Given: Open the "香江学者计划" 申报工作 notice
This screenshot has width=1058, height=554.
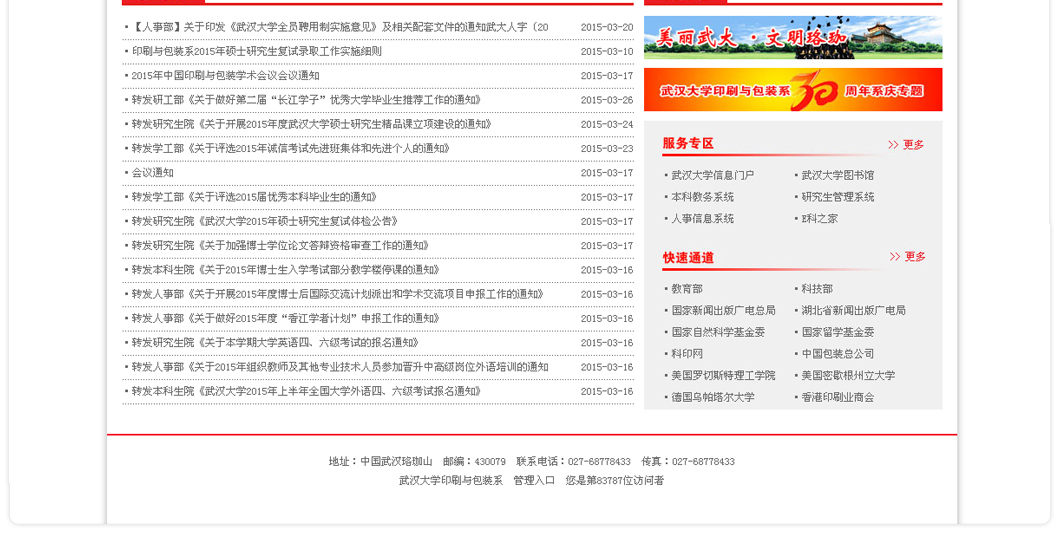Looking at the screenshot, I should coord(285,318).
